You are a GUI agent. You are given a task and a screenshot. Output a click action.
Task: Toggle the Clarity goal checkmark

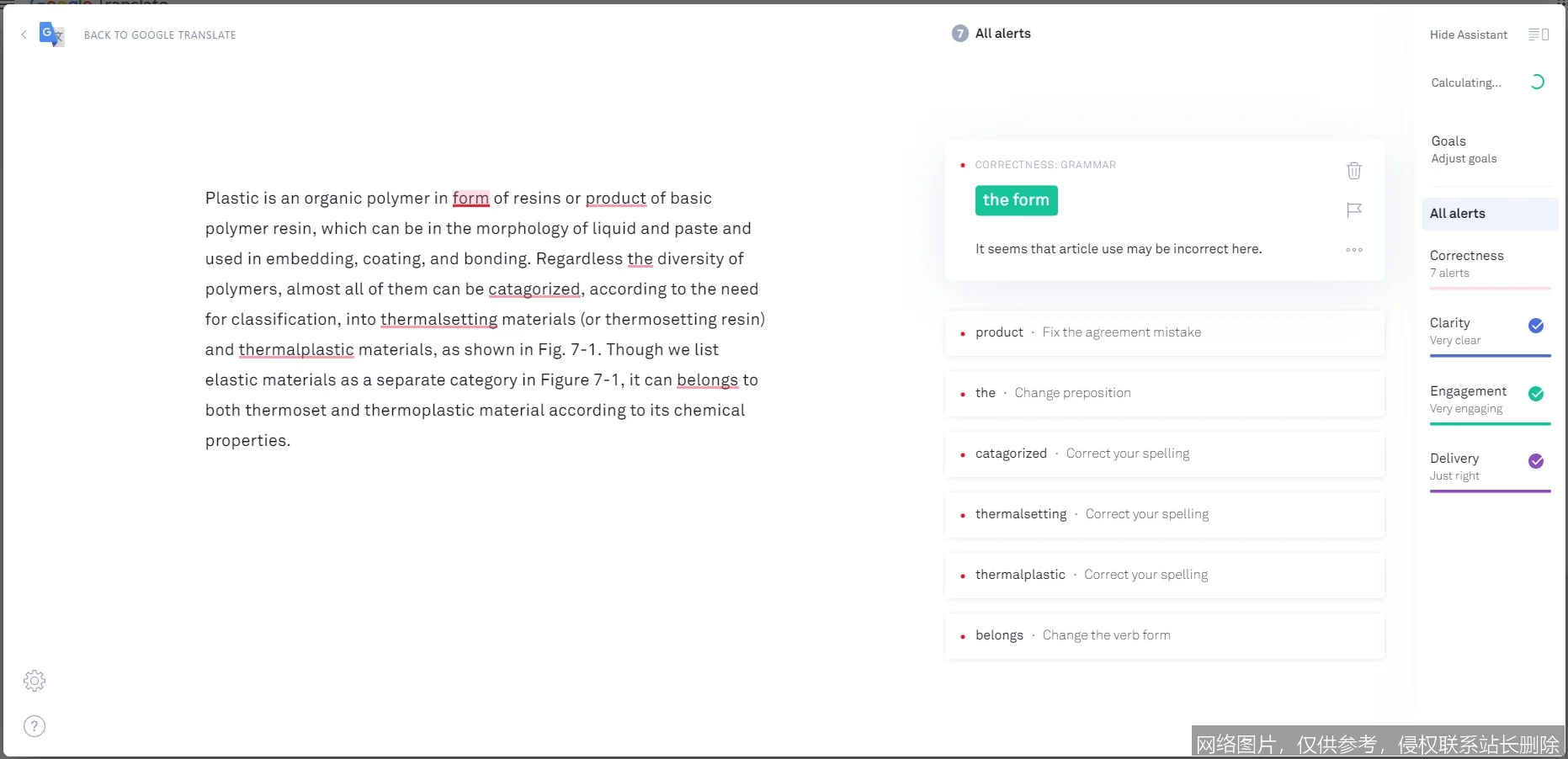click(1537, 326)
